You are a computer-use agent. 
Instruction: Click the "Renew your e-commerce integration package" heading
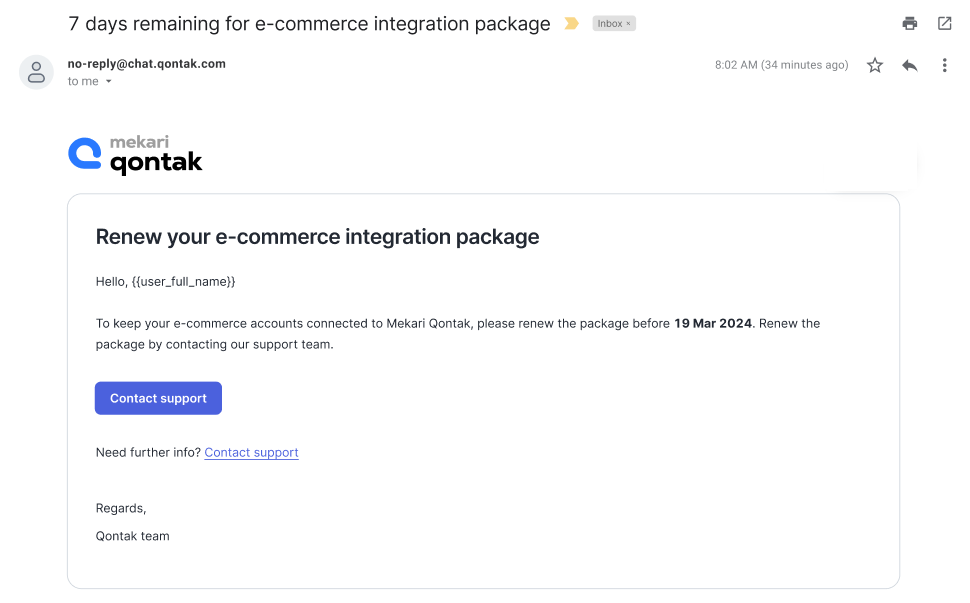pos(317,237)
